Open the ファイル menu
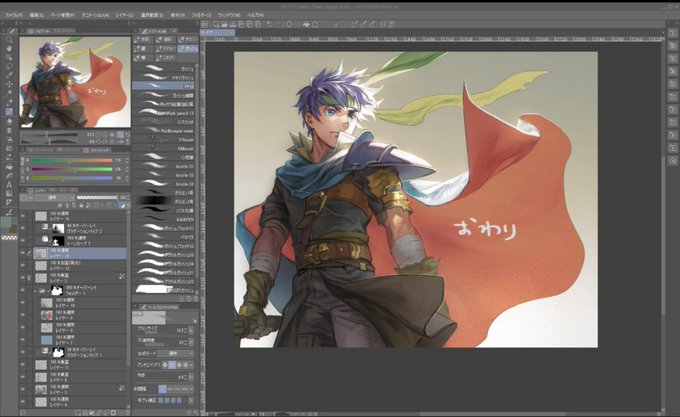 14,15
